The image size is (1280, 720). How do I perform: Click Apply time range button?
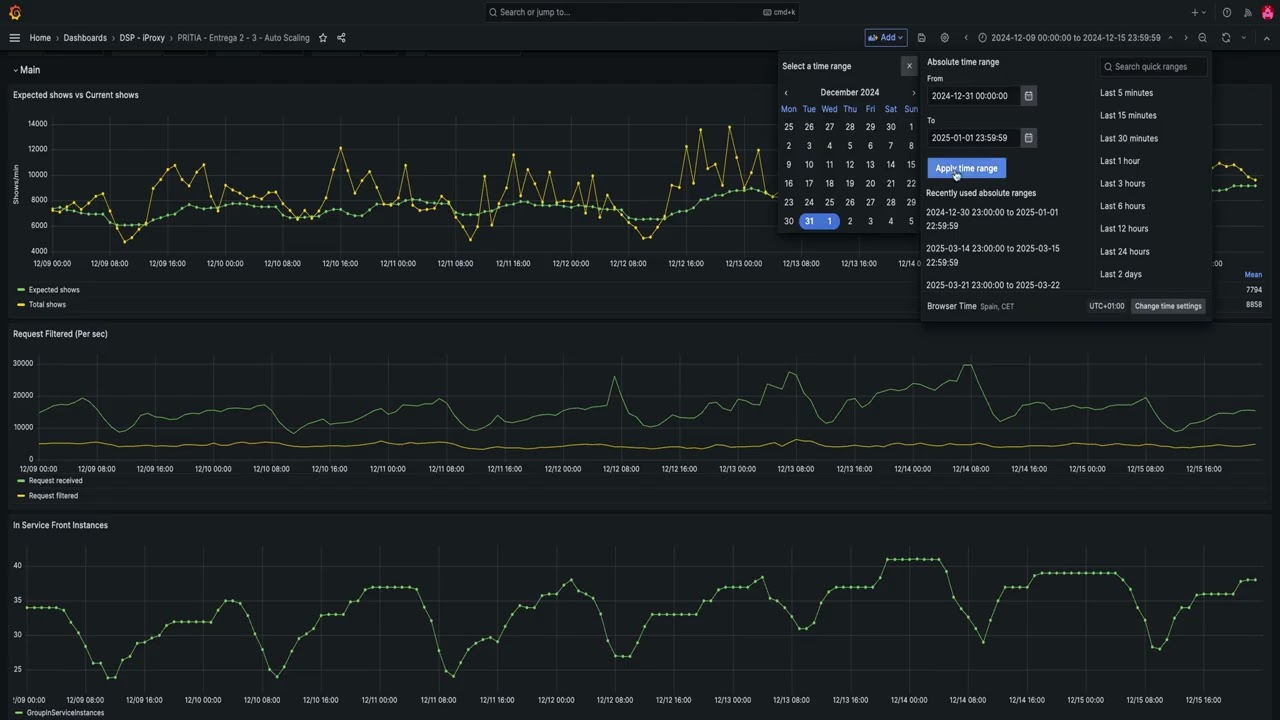(966, 168)
